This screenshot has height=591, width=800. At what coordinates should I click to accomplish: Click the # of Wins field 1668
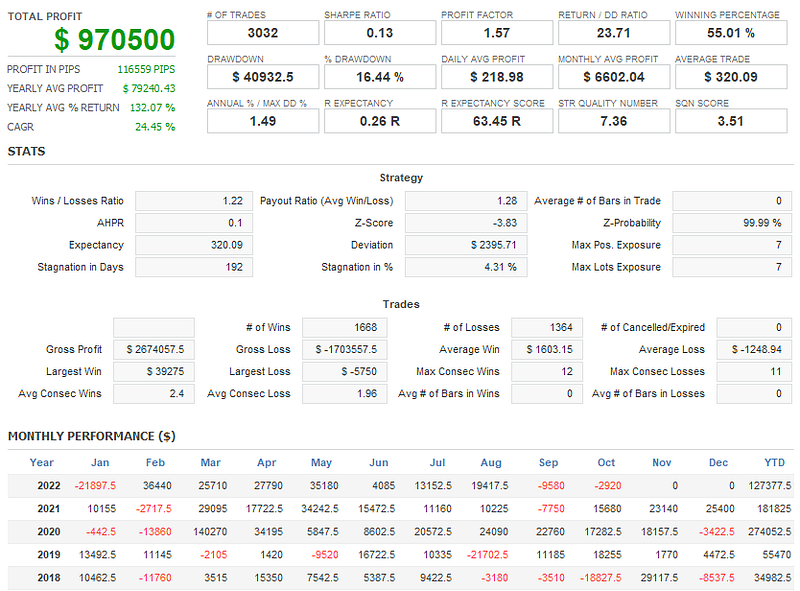coord(344,328)
